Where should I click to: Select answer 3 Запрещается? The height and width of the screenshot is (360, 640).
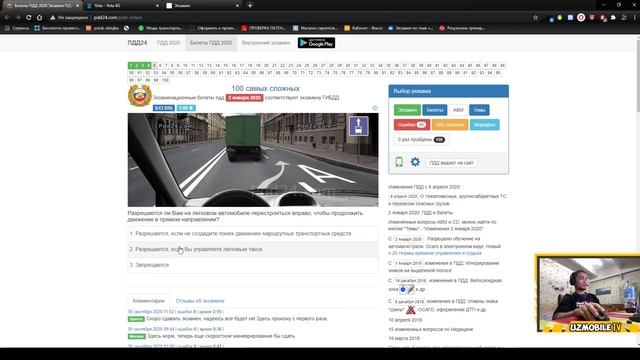click(253, 265)
